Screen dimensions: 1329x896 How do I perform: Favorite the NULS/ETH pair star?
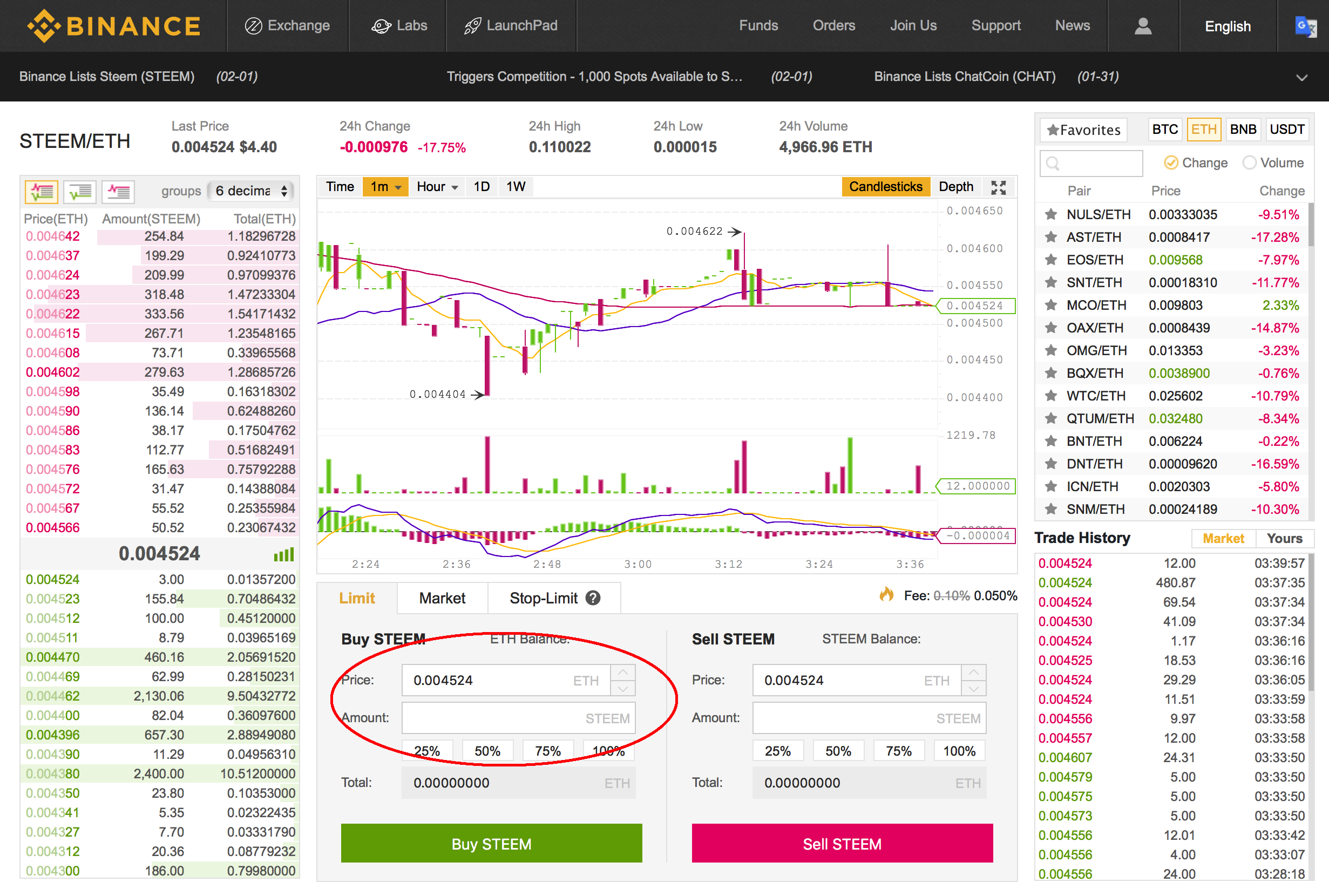tap(1051, 215)
